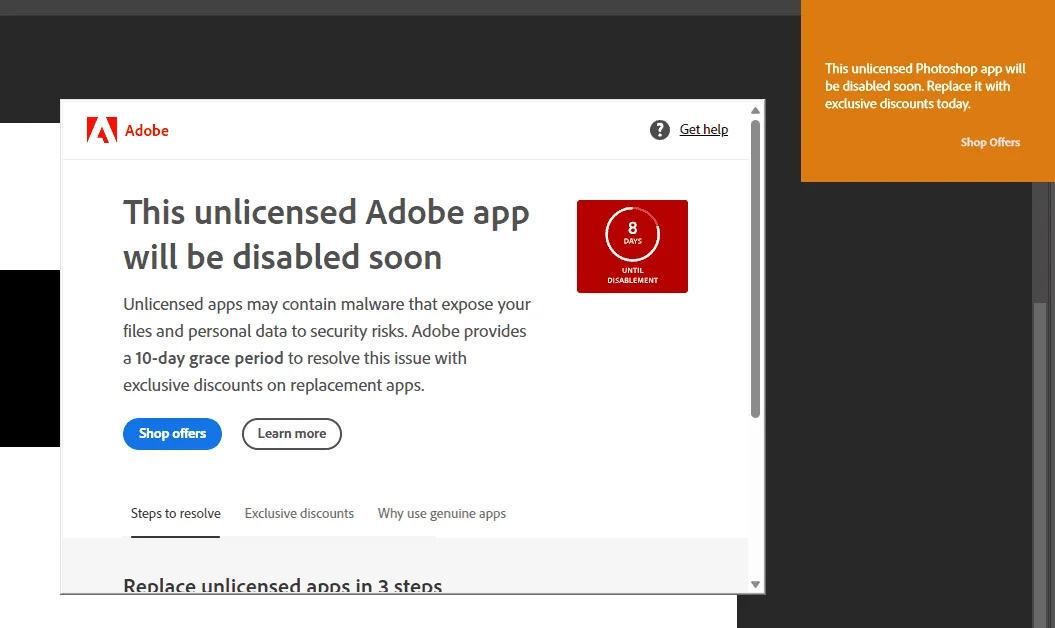Click the dialog's vertical scrollbar thumb

tap(756, 269)
